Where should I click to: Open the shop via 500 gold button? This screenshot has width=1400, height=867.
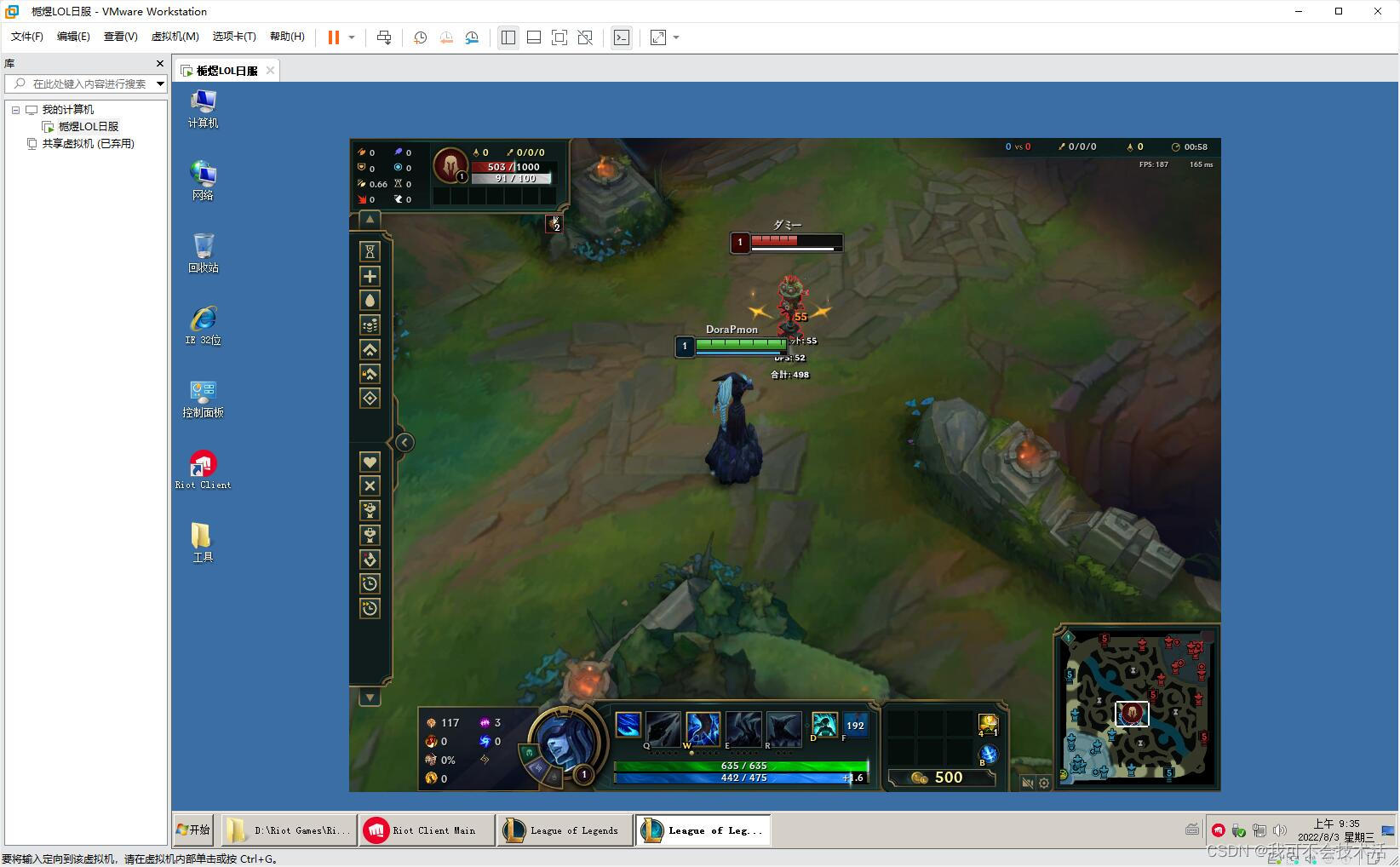pos(941,778)
